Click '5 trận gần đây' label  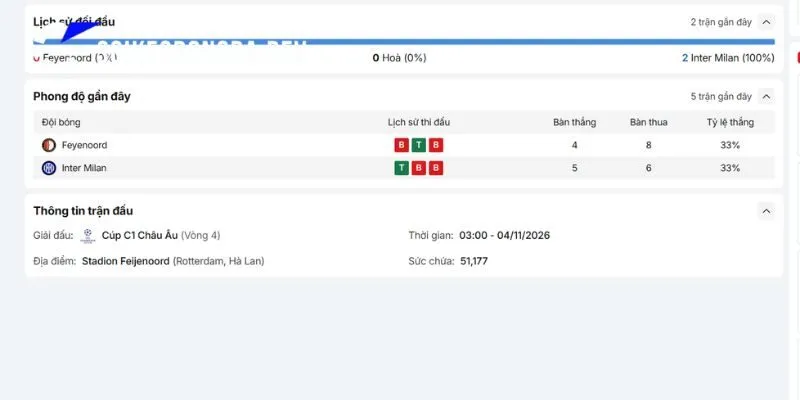click(721, 96)
